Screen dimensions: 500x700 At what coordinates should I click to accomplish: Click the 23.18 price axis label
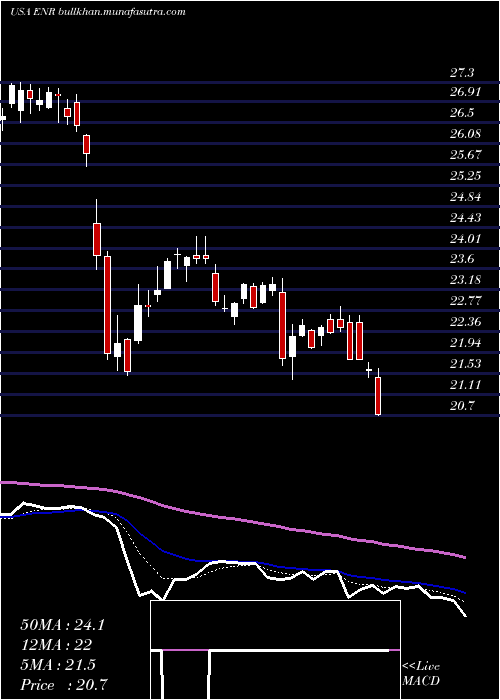pos(466,280)
